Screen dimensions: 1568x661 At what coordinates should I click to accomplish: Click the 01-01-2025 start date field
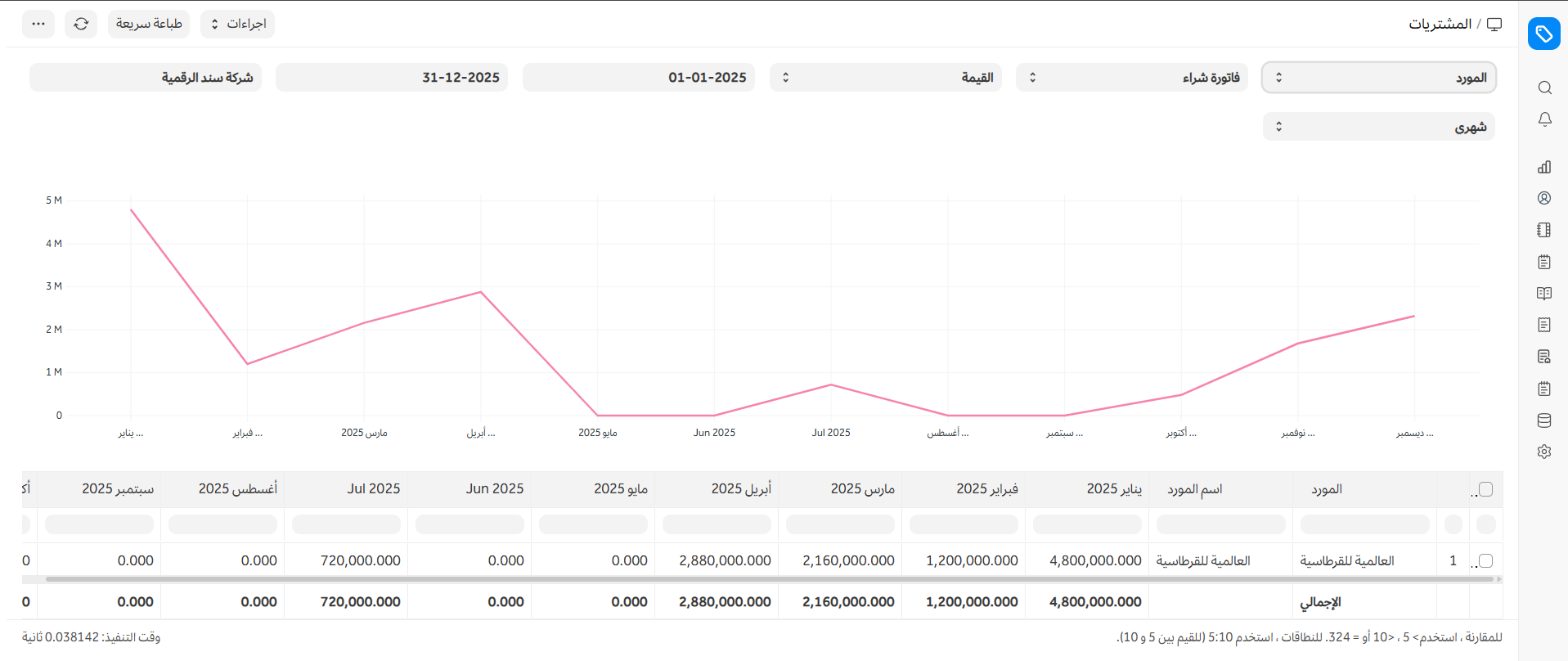[638, 78]
